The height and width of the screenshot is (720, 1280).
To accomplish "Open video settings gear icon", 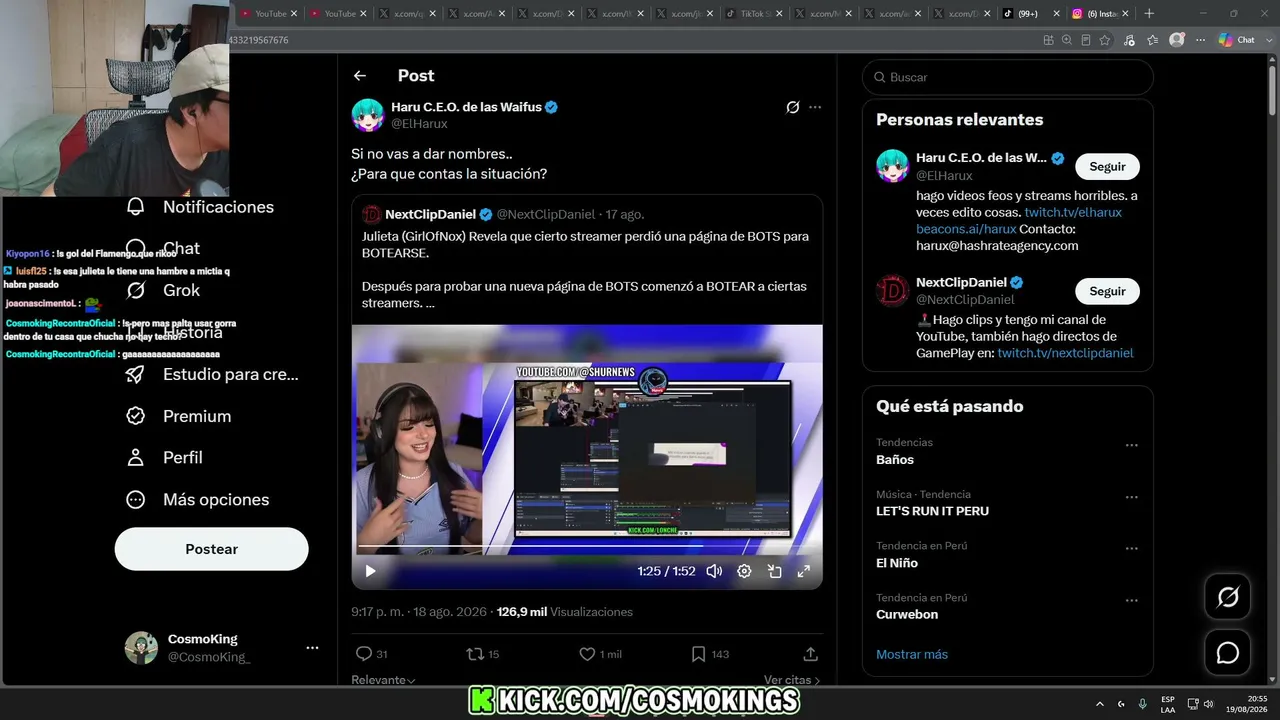I will click(744, 571).
